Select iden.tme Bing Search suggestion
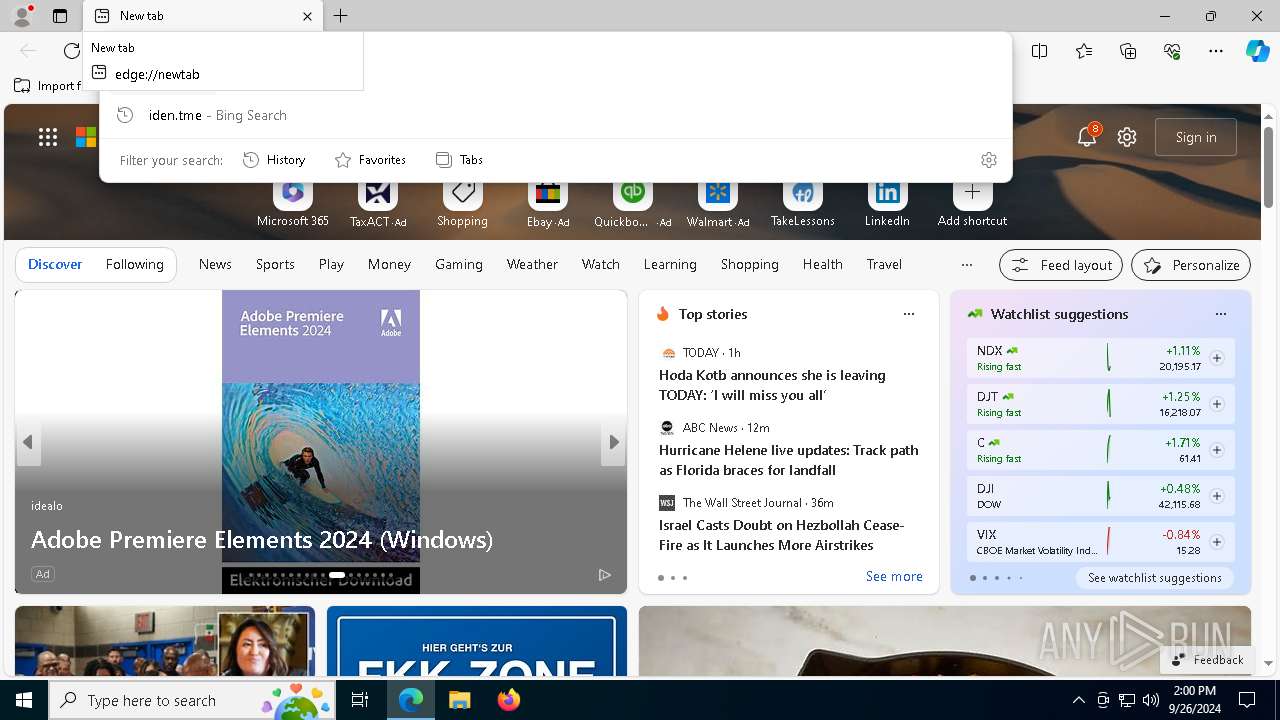1280x720 pixels. pyautogui.click(x=555, y=115)
